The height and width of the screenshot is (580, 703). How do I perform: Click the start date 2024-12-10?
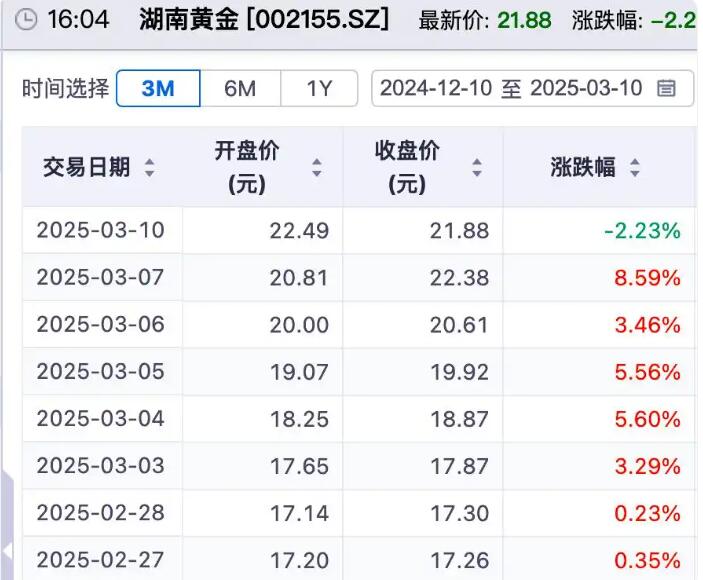coord(436,89)
